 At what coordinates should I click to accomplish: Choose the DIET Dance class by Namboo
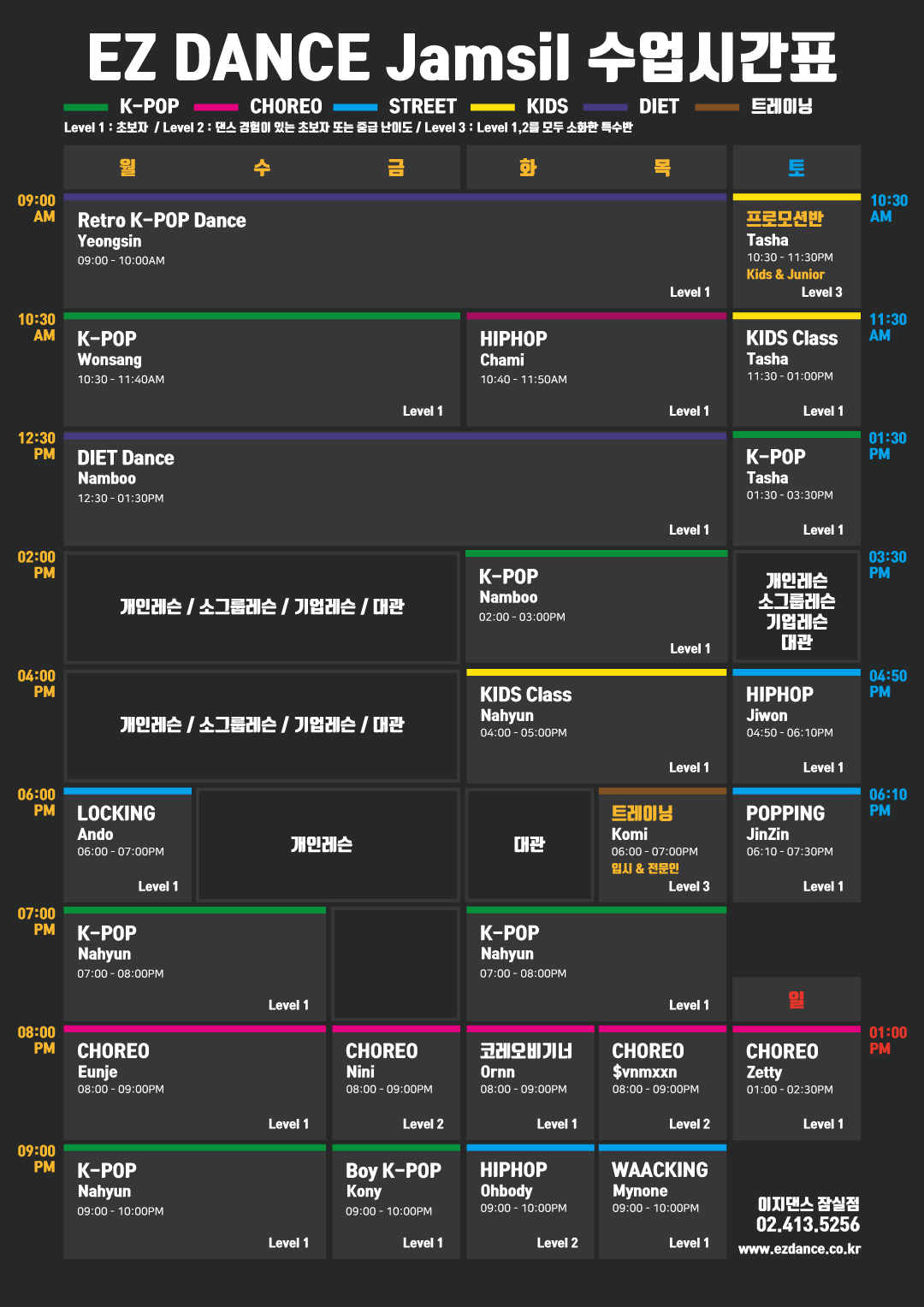click(x=394, y=489)
